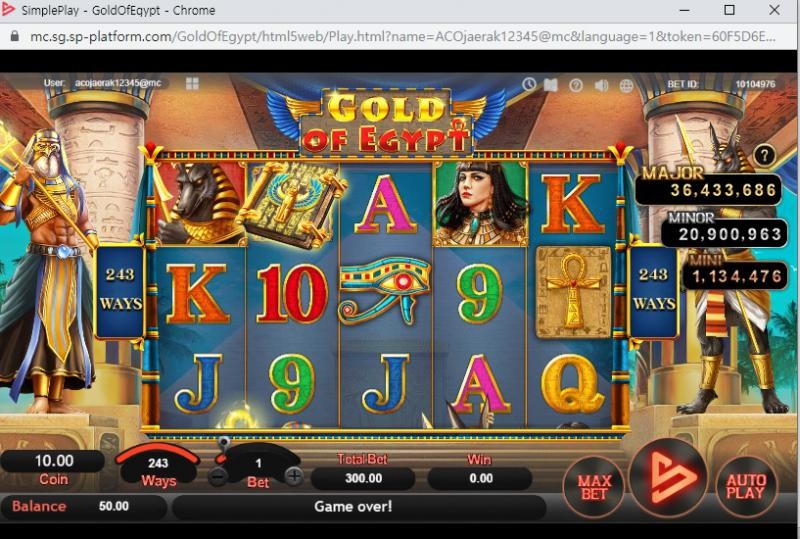Open the game lobby grid icon
Image resolution: width=800 pixels, height=539 pixels.
192,83
